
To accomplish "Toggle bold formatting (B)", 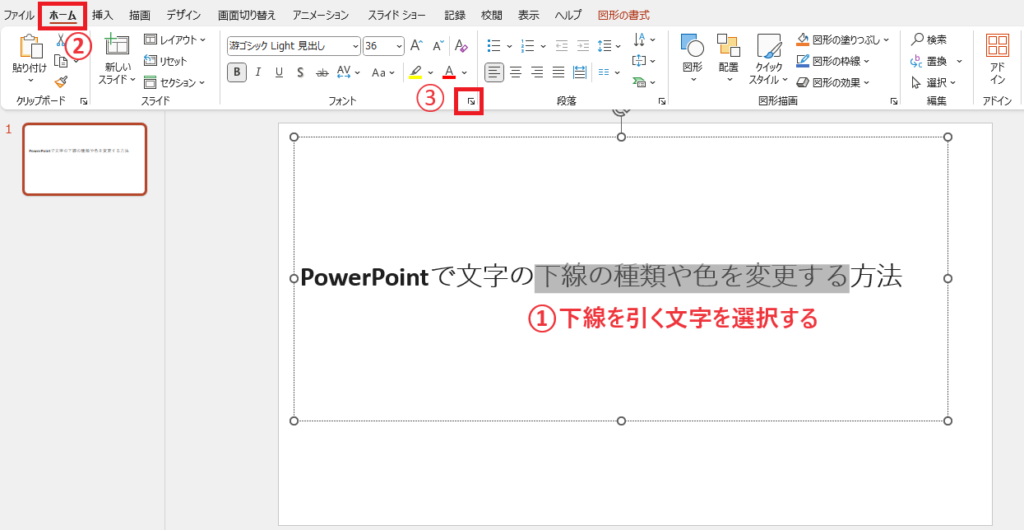I will tap(237, 72).
